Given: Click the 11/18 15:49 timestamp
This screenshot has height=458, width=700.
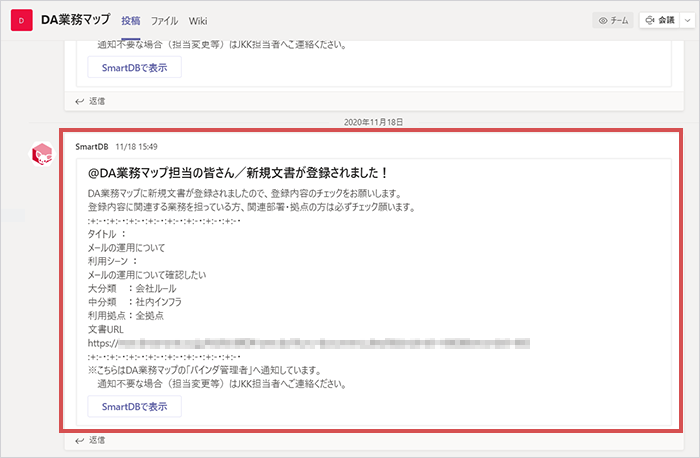Looking at the screenshot, I should (x=136, y=146).
